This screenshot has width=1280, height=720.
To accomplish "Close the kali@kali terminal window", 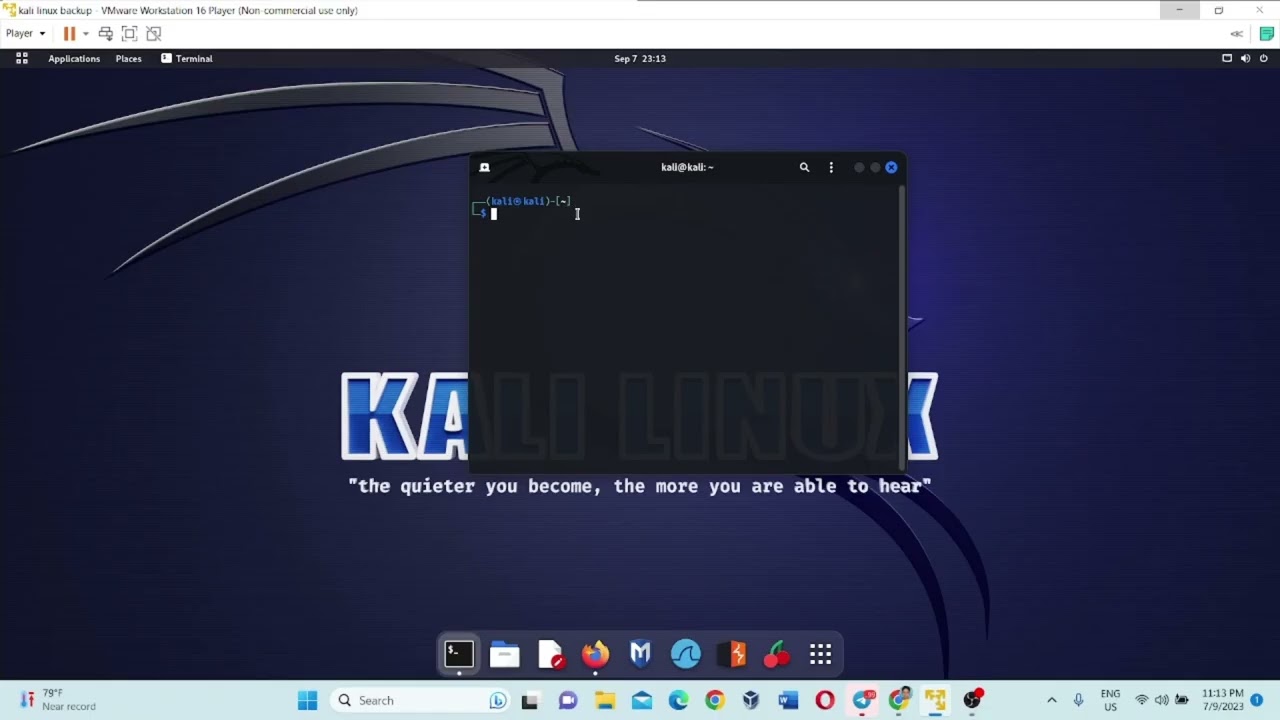I will pos(891,167).
